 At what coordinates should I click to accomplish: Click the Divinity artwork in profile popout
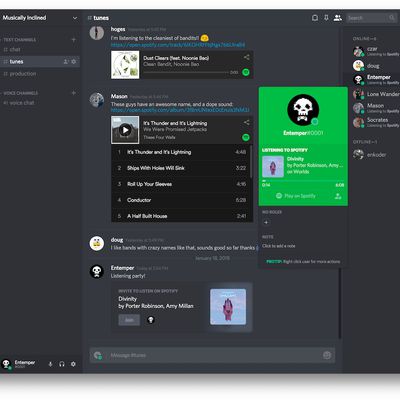point(273,166)
